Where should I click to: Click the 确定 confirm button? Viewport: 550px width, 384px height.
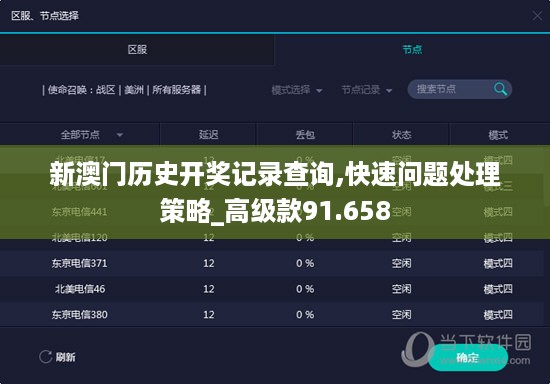click(x=468, y=357)
